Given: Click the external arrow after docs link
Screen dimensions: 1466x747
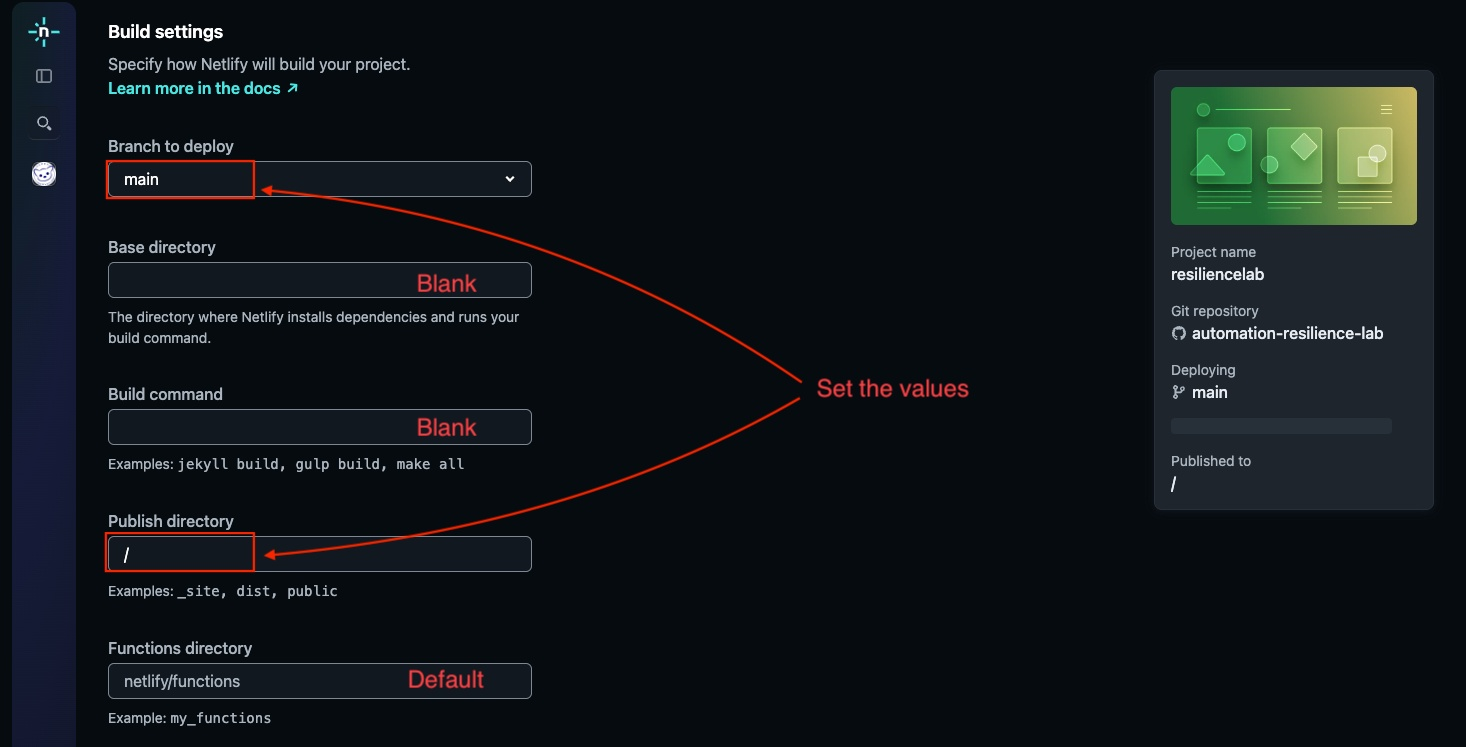Looking at the screenshot, I should (x=293, y=88).
